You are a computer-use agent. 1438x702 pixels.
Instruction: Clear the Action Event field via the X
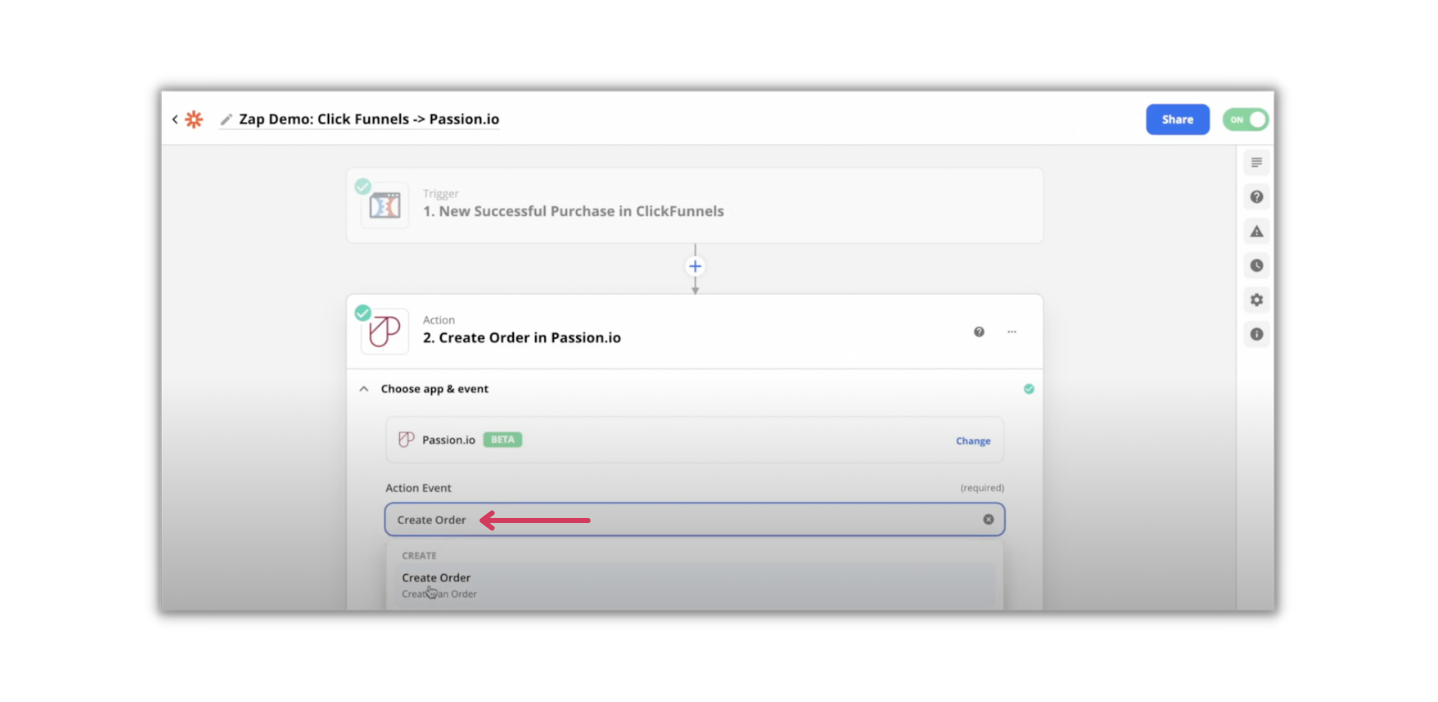[988, 519]
